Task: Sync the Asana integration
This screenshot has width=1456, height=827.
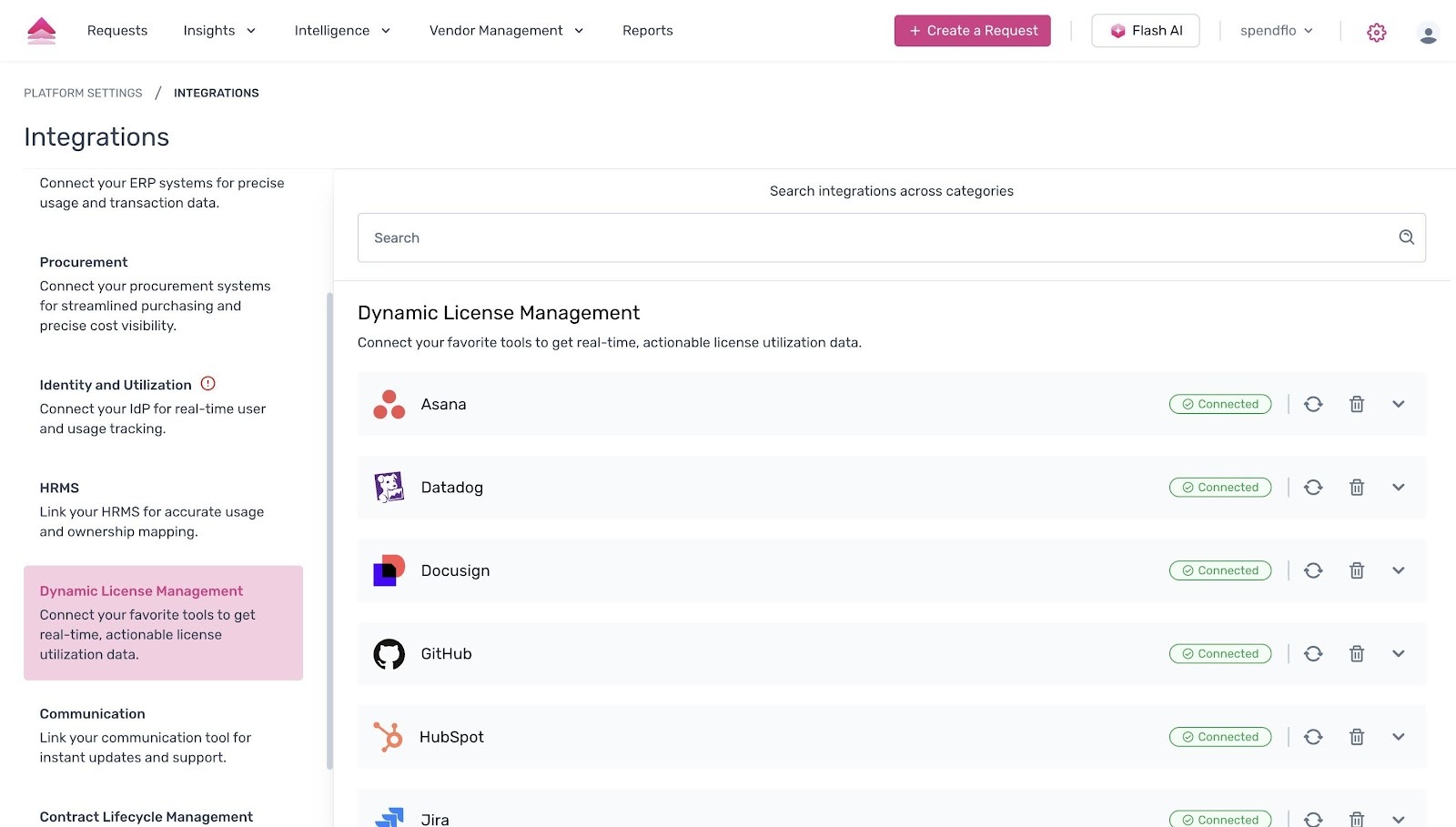Action: [1312, 404]
